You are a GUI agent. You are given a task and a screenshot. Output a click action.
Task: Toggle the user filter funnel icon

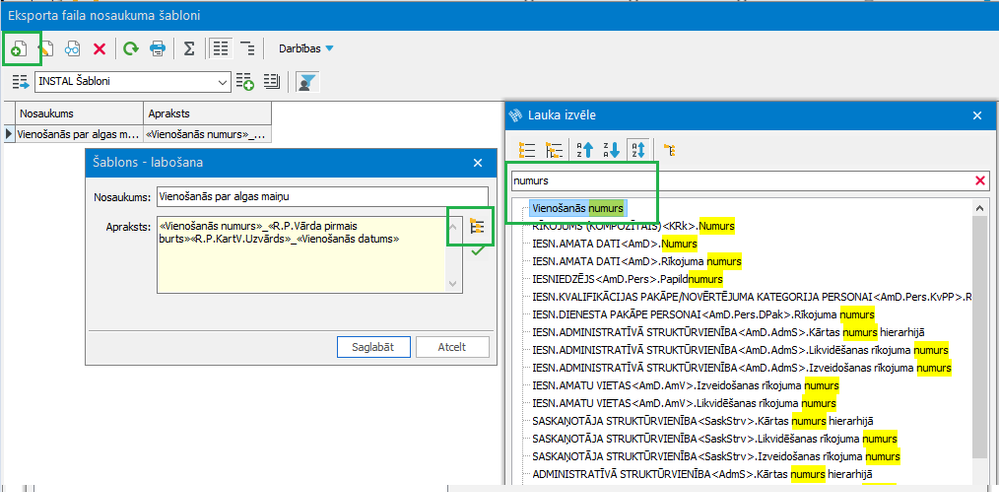click(x=308, y=82)
